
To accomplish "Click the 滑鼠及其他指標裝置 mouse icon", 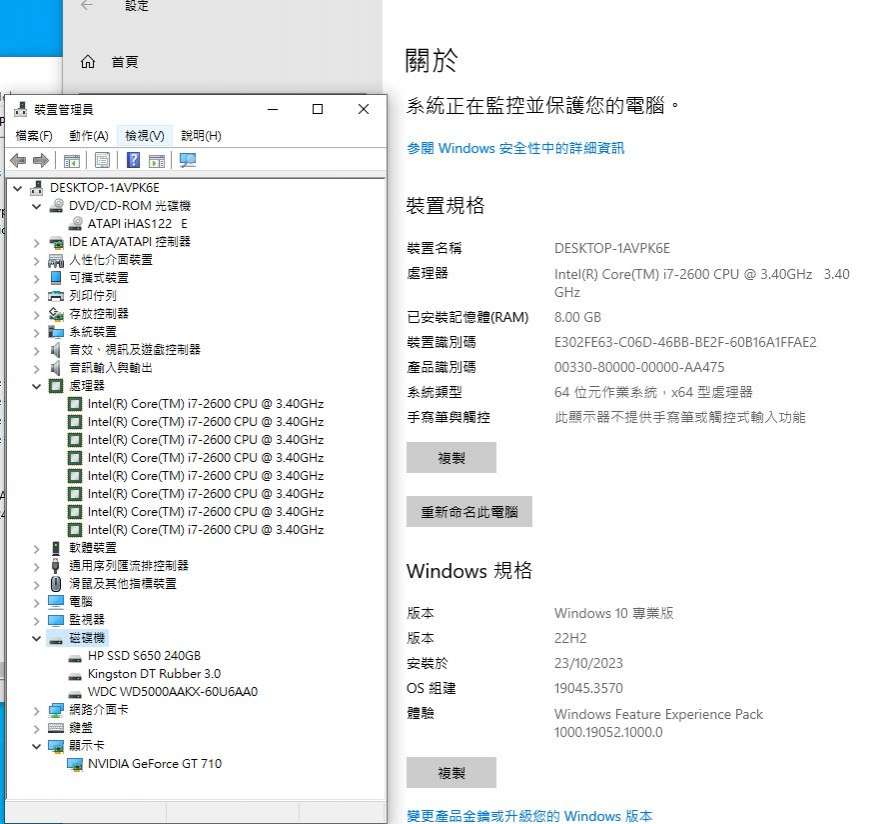I will [56, 584].
